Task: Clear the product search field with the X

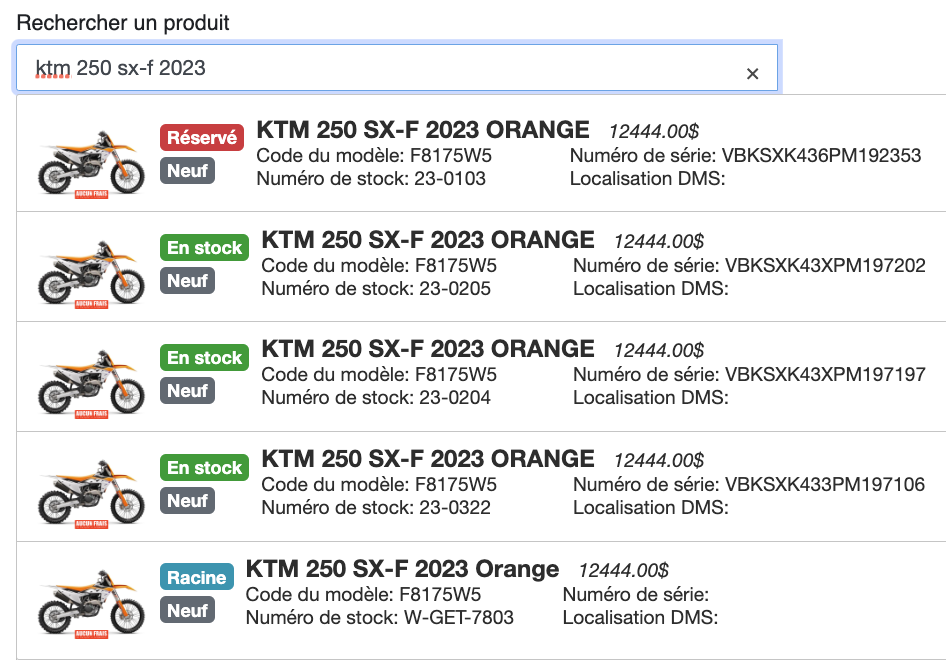Action: tap(752, 74)
